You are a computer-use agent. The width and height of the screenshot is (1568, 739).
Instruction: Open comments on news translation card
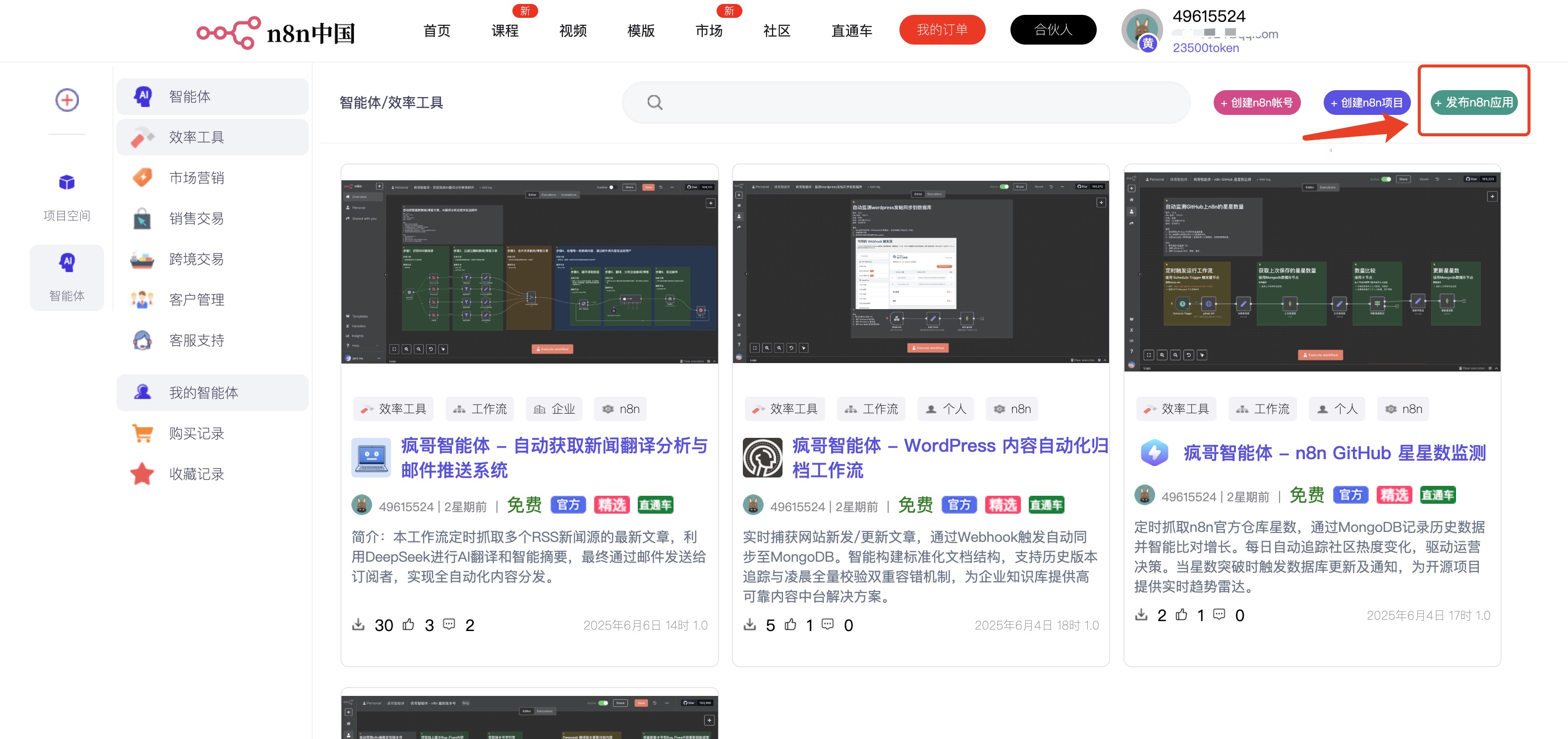coord(449,625)
